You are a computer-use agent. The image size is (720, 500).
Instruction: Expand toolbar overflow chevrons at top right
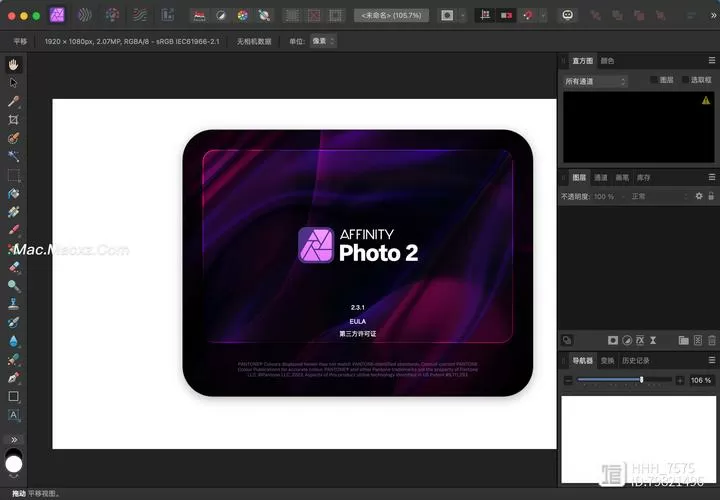tap(713, 16)
